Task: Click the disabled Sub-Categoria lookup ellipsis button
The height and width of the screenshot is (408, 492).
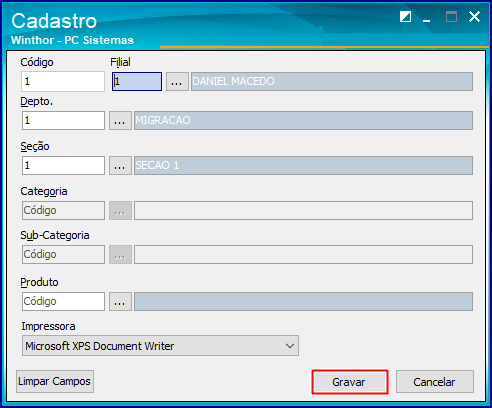Action: (120, 255)
